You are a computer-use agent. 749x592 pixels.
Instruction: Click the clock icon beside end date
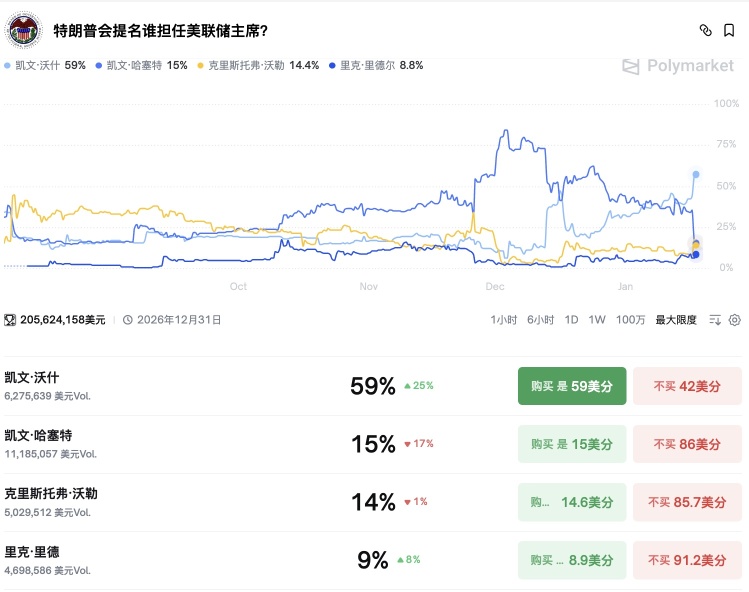click(128, 320)
